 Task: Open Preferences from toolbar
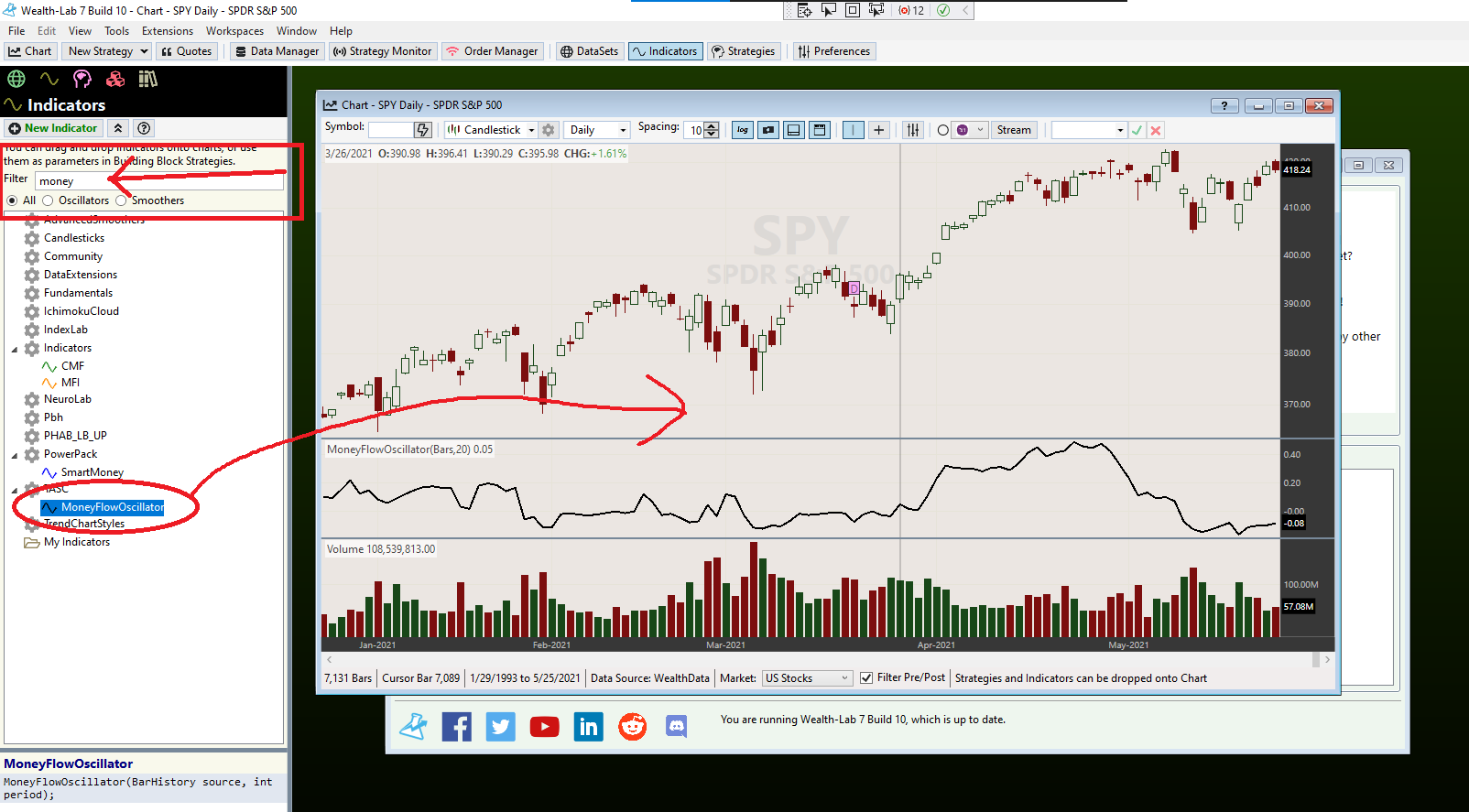pos(833,51)
